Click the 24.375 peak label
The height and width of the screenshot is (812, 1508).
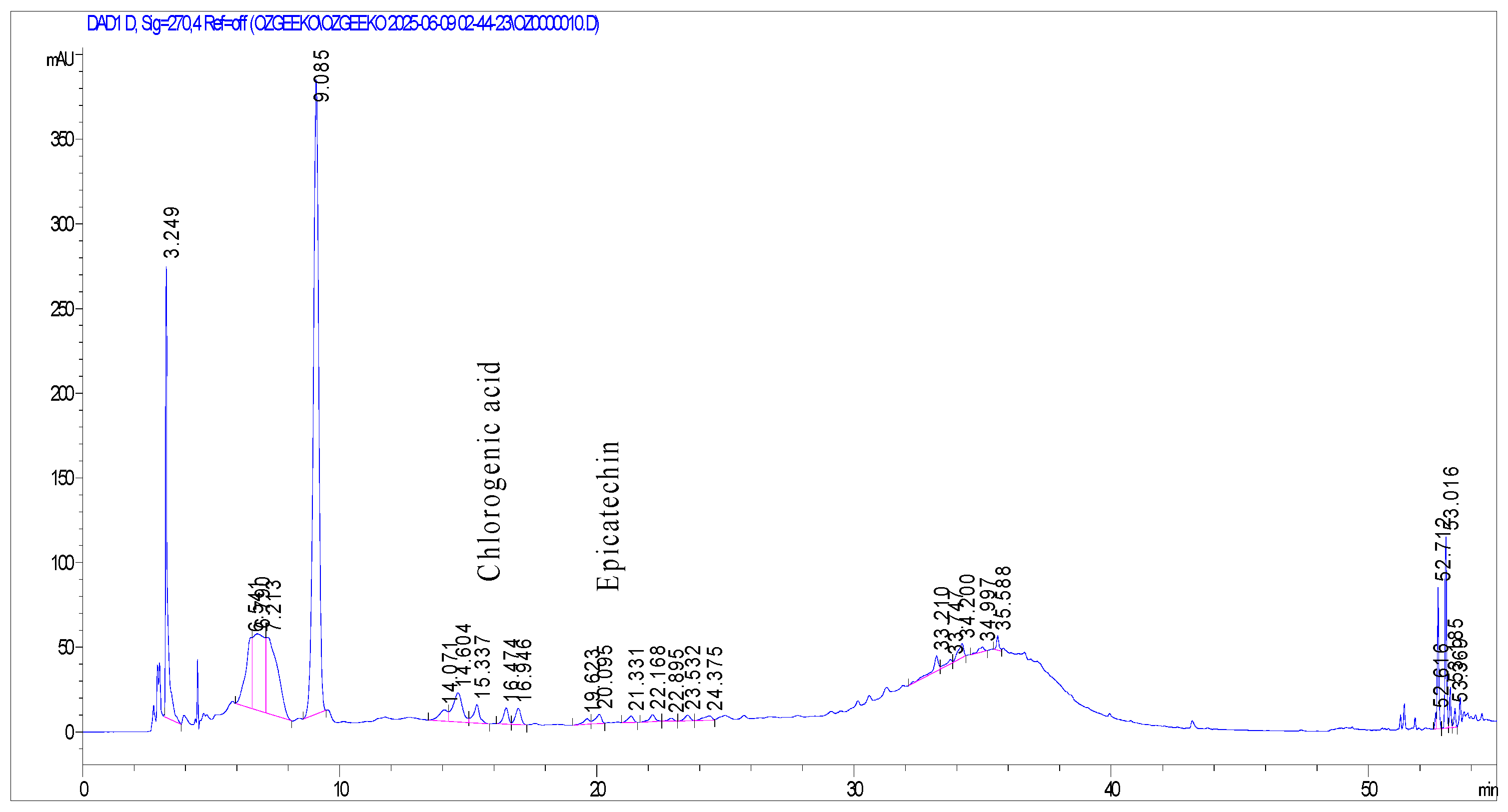[x=715, y=678]
